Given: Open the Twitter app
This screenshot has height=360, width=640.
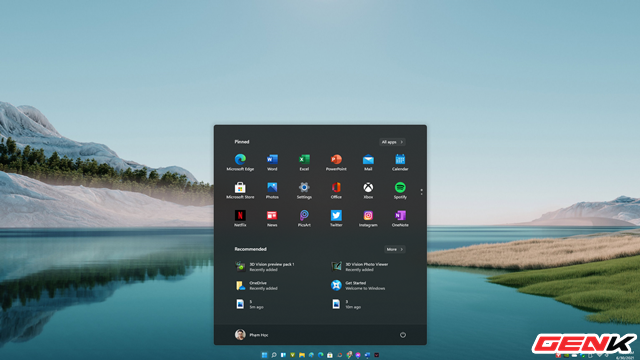Looking at the screenshot, I should (336, 218).
